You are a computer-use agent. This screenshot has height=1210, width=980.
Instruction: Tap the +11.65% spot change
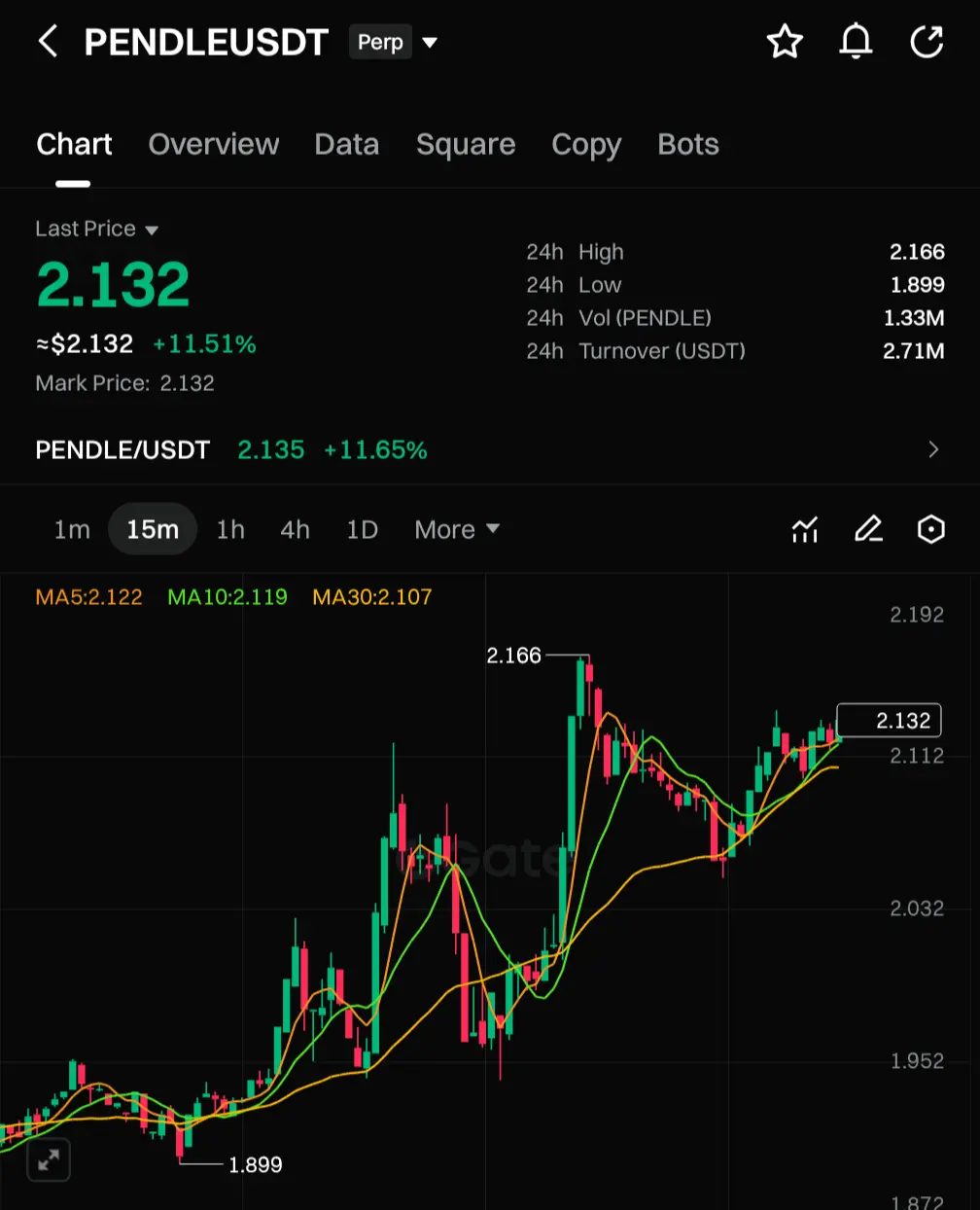coord(375,449)
